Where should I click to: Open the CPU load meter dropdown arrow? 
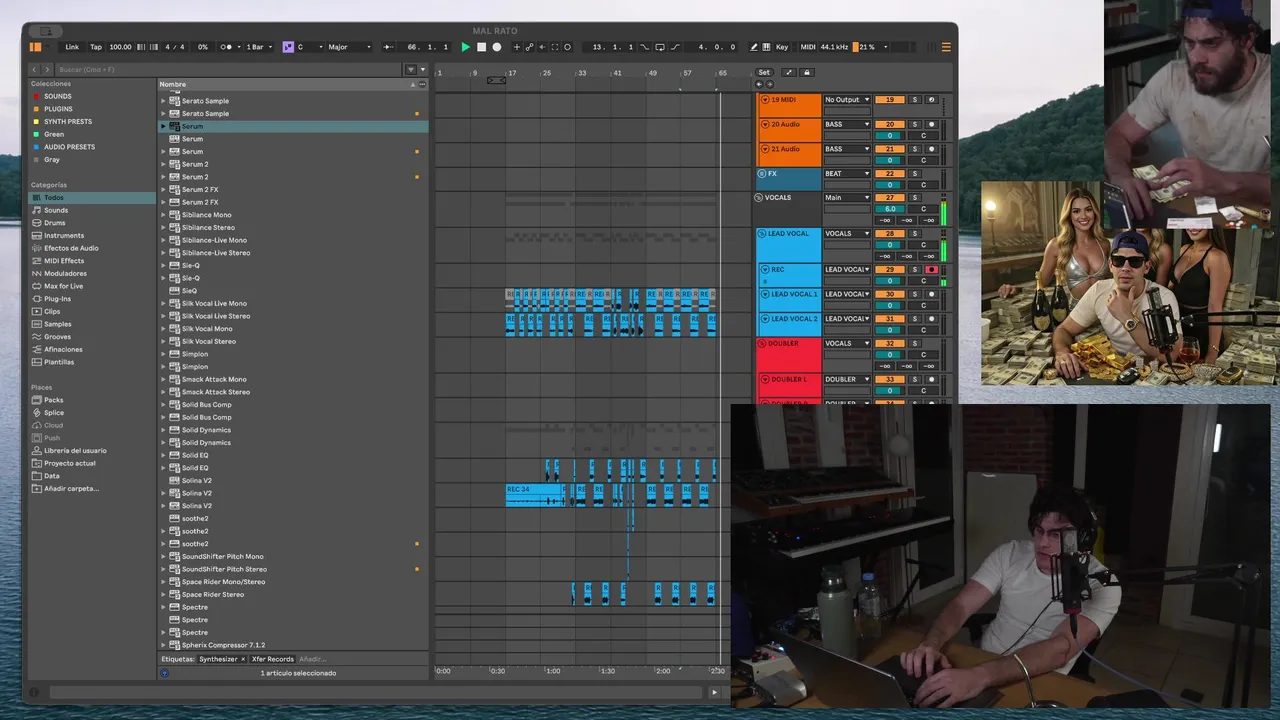click(886, 47)
